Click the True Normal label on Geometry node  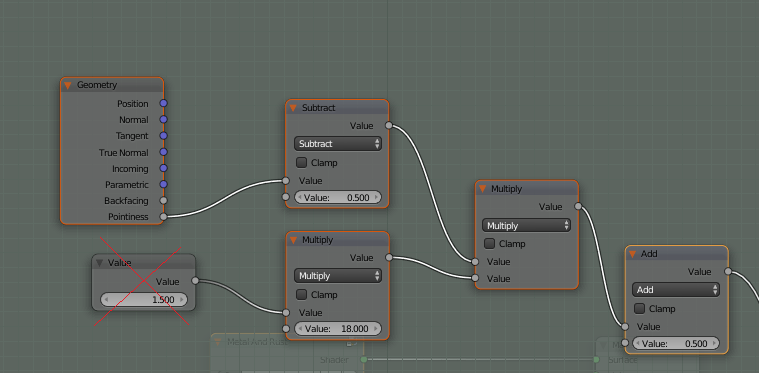click(x=124, y=152)
